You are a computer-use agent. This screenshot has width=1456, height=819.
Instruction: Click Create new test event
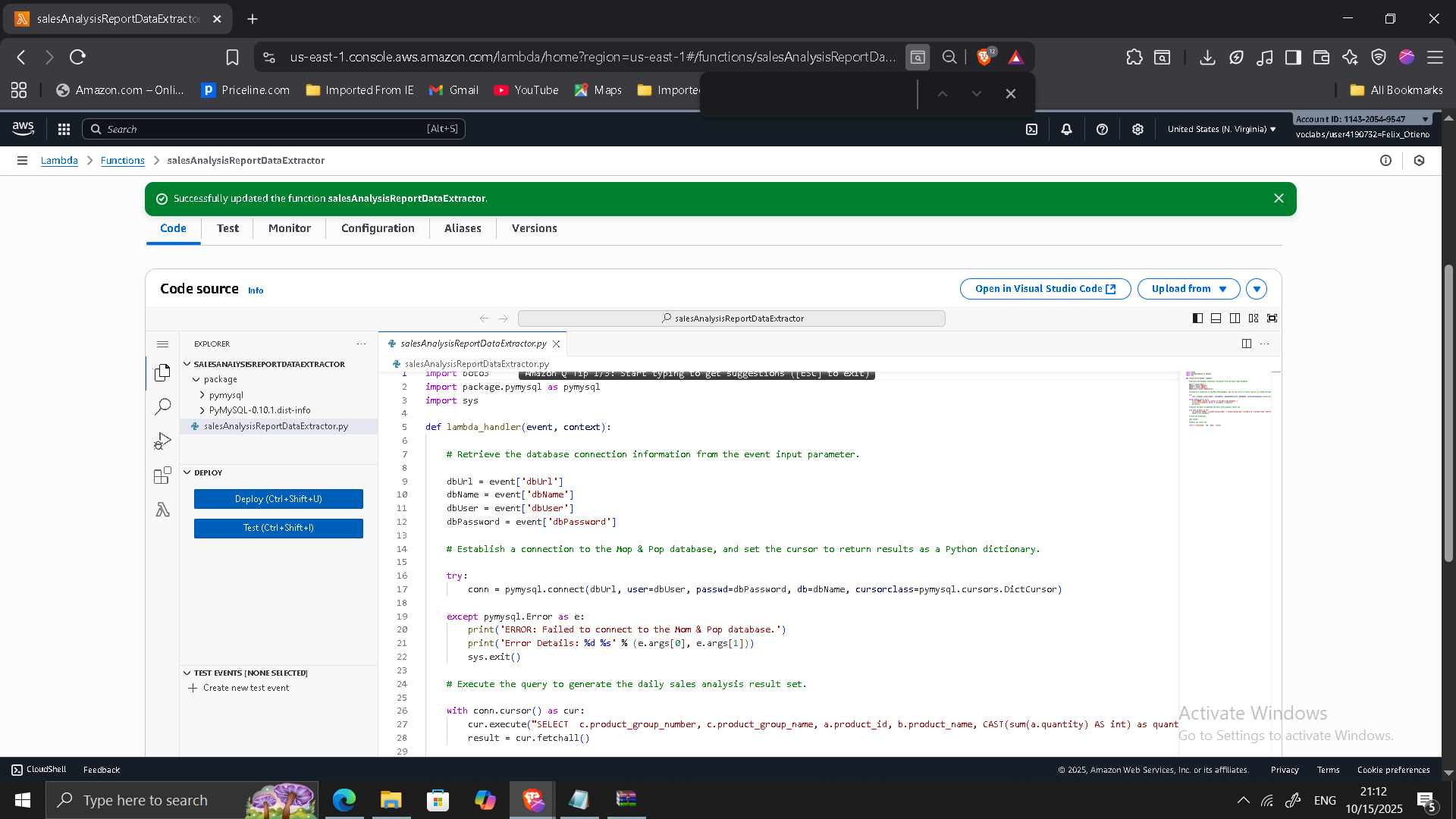[x=246, y=688]
